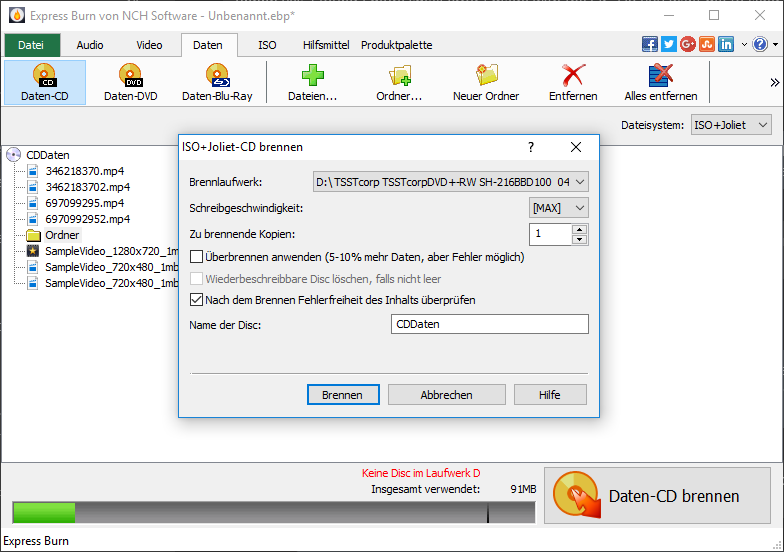Select file 3462183702.mp4 in tree
The image size is (784, 552).
coord(88,187)
